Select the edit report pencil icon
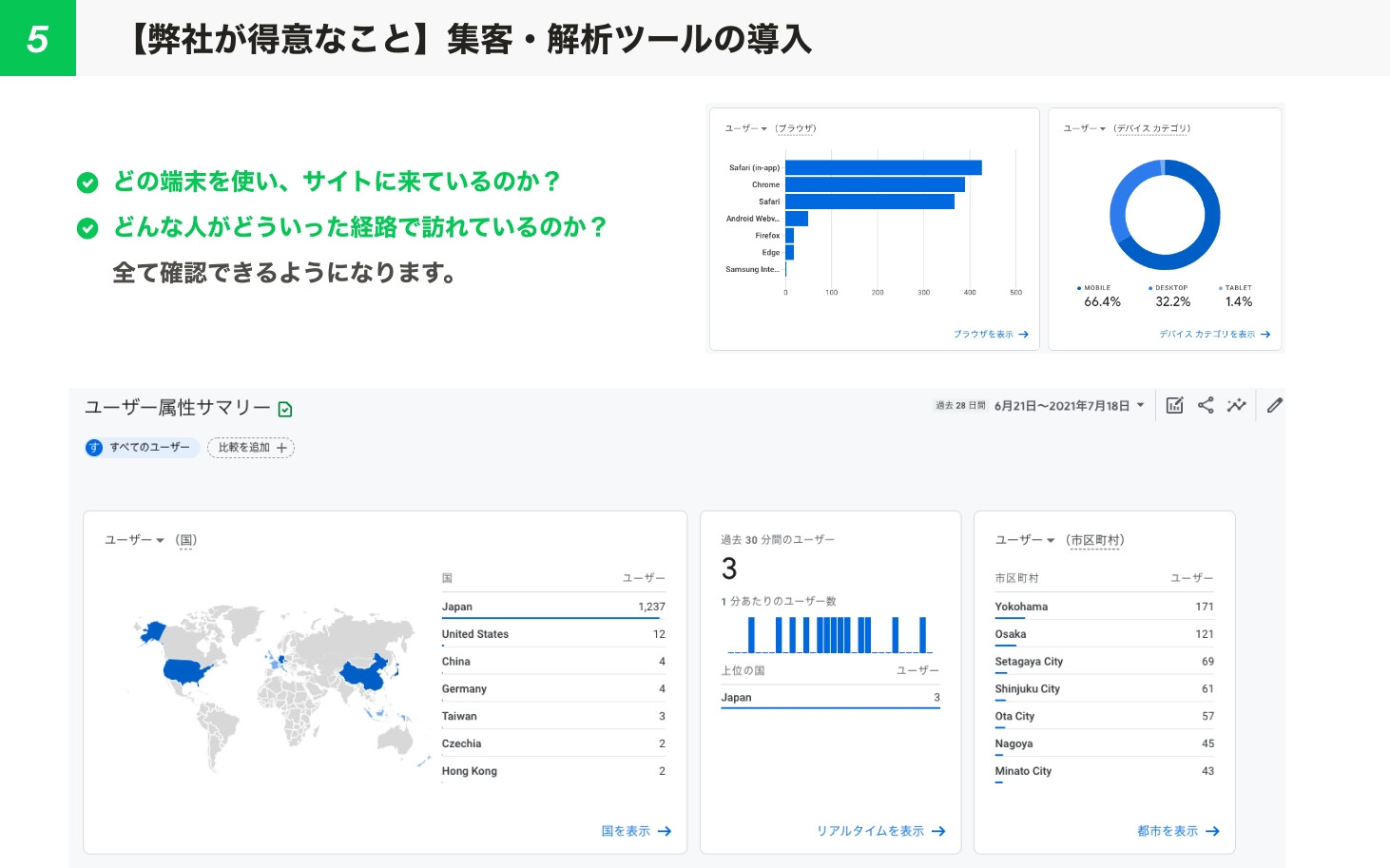 pyautogui.click(x=1274, y=405)
